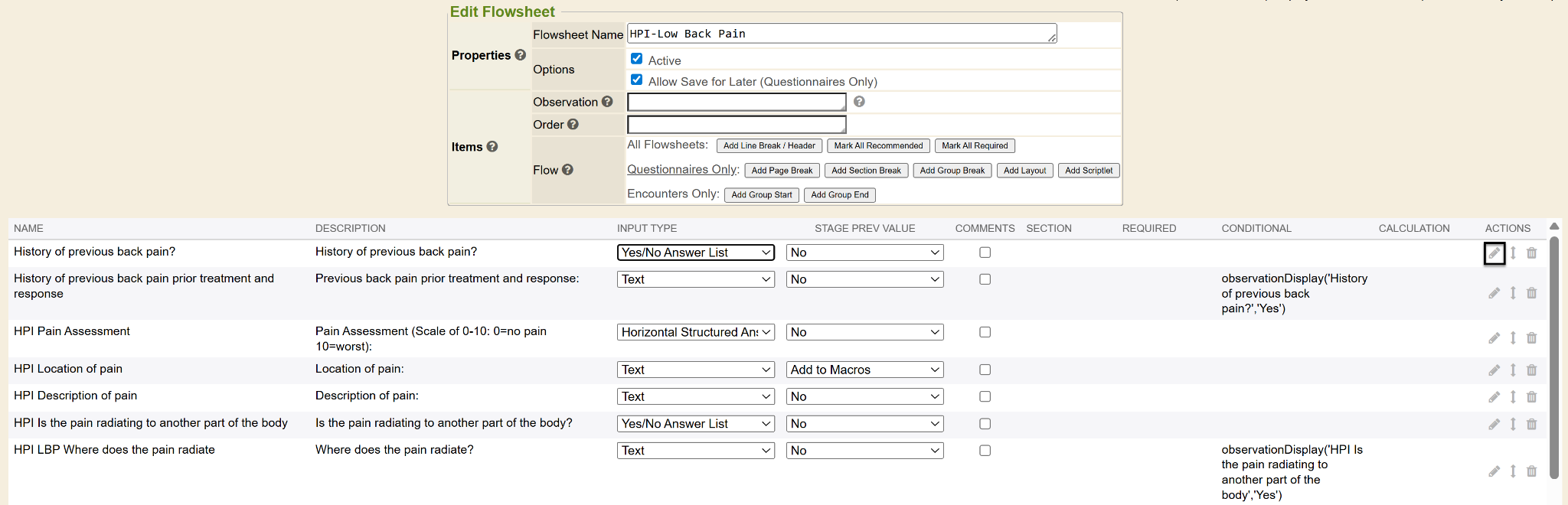Open help icon next to Properties
Viewport: 1568px width, 505px height.
521,55
